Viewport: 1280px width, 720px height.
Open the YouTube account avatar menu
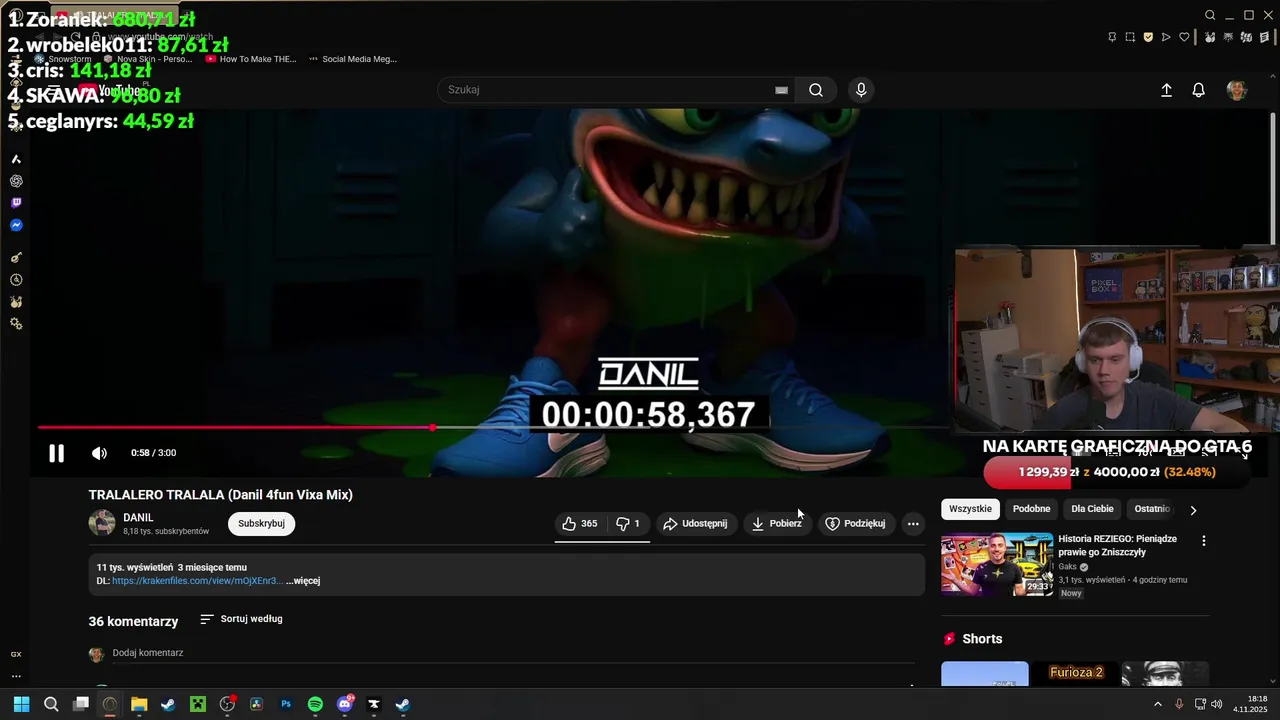1237,90
